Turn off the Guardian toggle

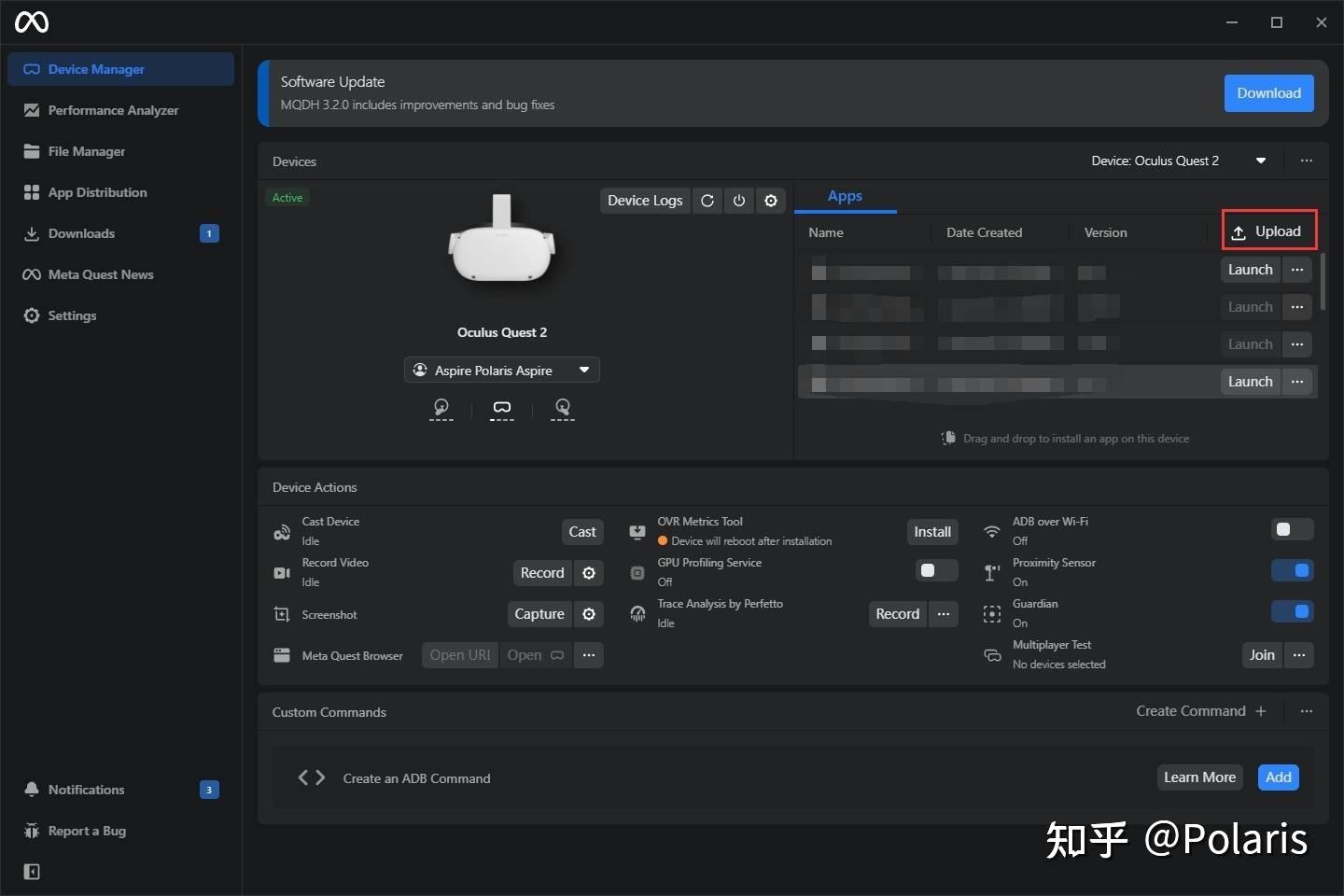[1294, 611]
